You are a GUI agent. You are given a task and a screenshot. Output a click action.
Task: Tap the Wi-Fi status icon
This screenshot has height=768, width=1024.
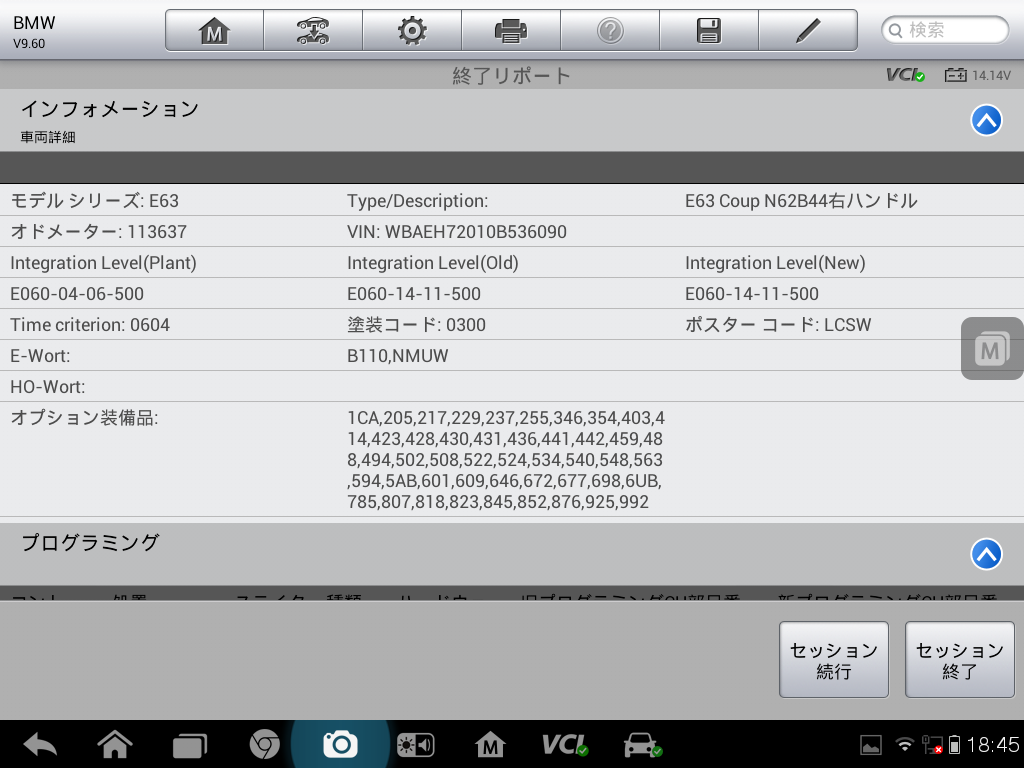[904, 744]
